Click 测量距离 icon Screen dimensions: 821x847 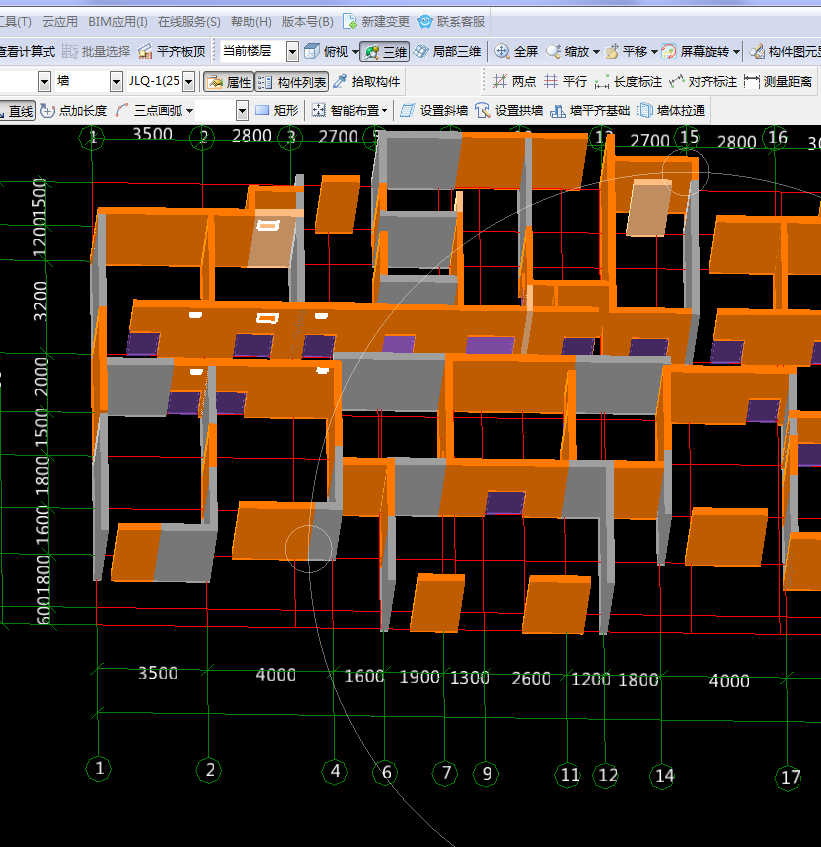click(x=751, y=82)
